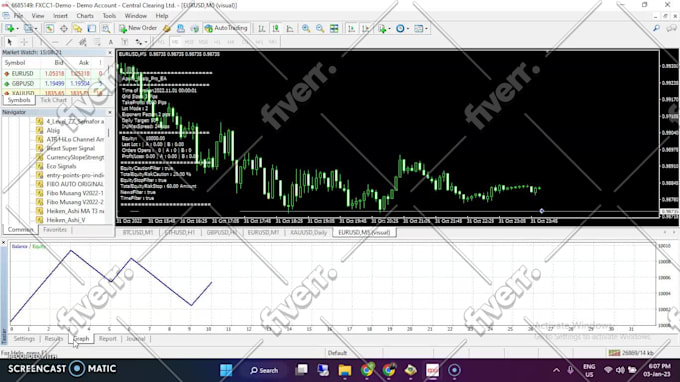Screen dimensions: 680x382
Task: Switch to the Tick Chart tab
Action: (53, 100)
